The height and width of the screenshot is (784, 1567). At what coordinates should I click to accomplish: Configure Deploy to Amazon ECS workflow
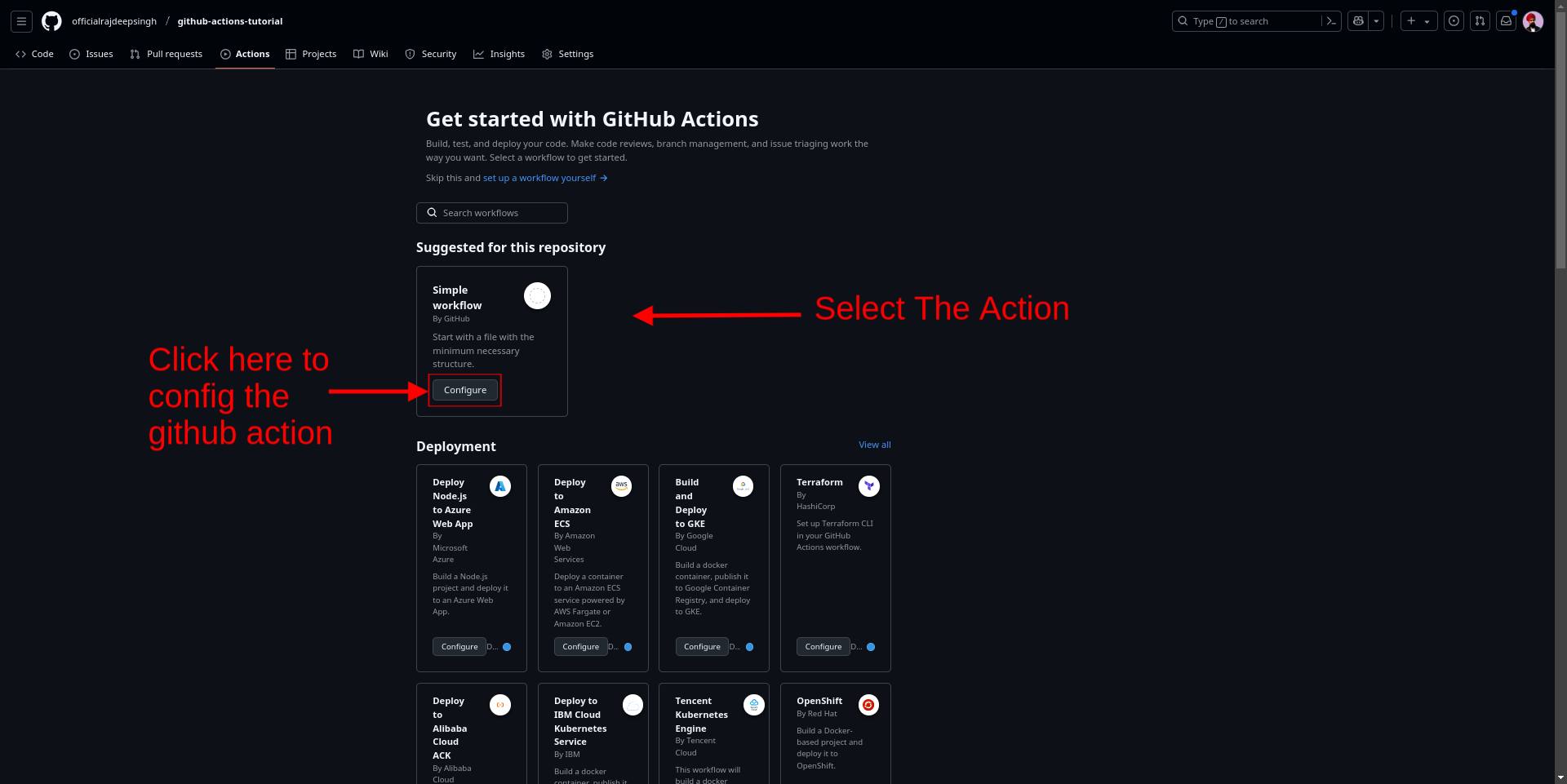coord(581,647)
